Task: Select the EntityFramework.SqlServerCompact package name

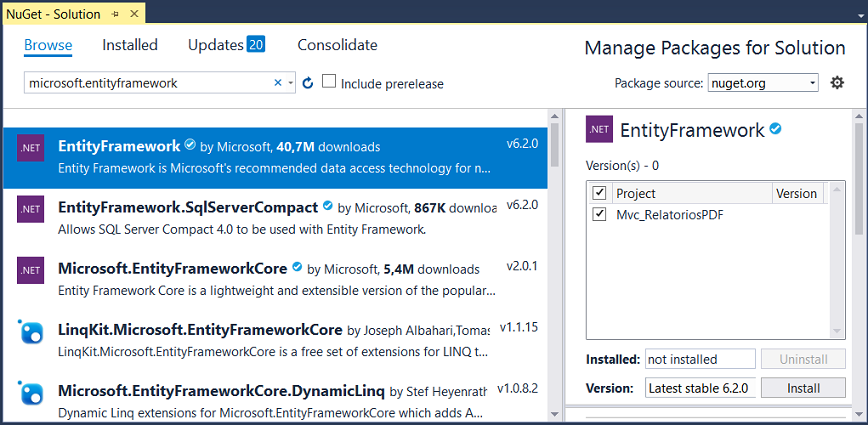Action: point(188,208)
